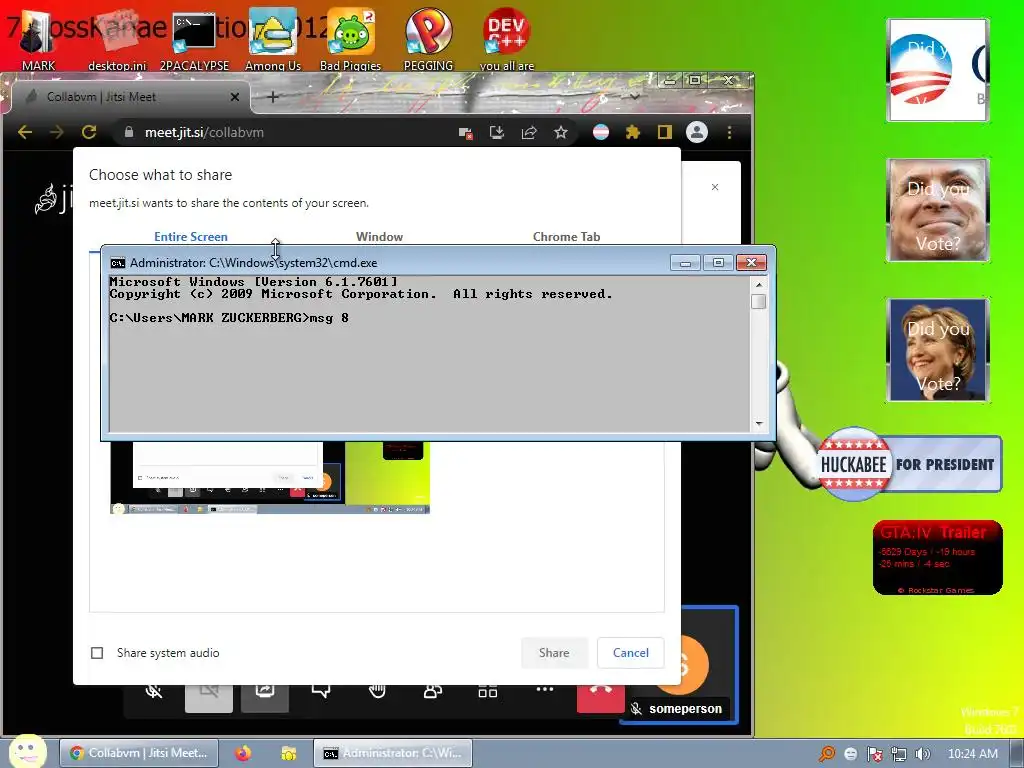Screen dimensions: 1024x768
Task: Switch to Collabvm Jitsi Meet taskbar button
Action: (x=138, y=753)
